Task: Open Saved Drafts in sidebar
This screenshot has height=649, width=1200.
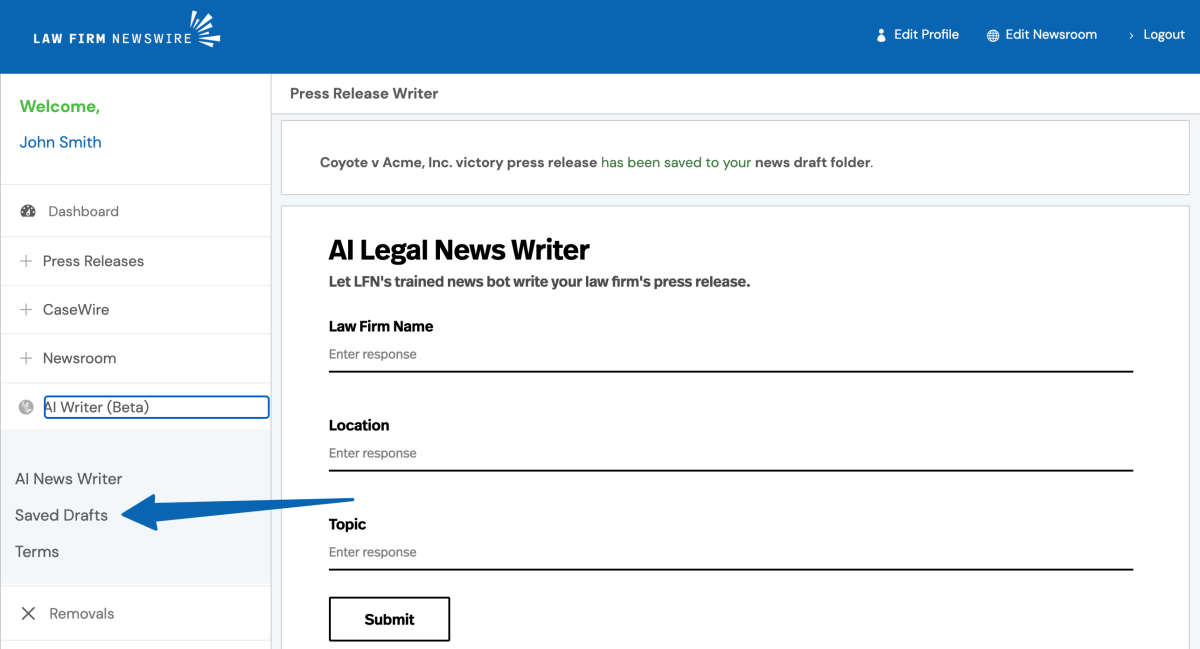Action: coord(61,515)
